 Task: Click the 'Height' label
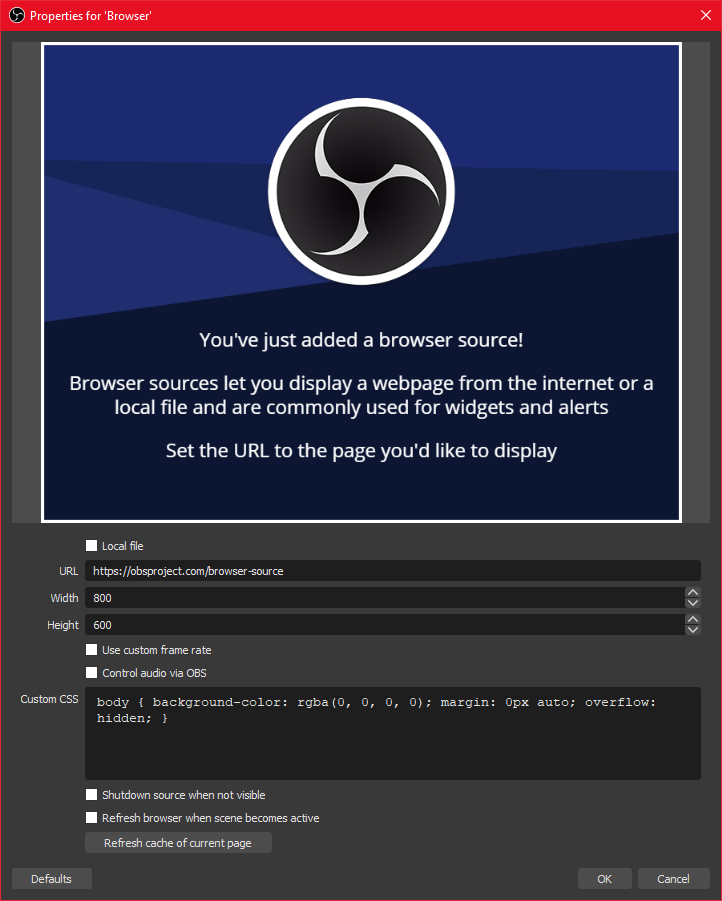click(63, 625)
